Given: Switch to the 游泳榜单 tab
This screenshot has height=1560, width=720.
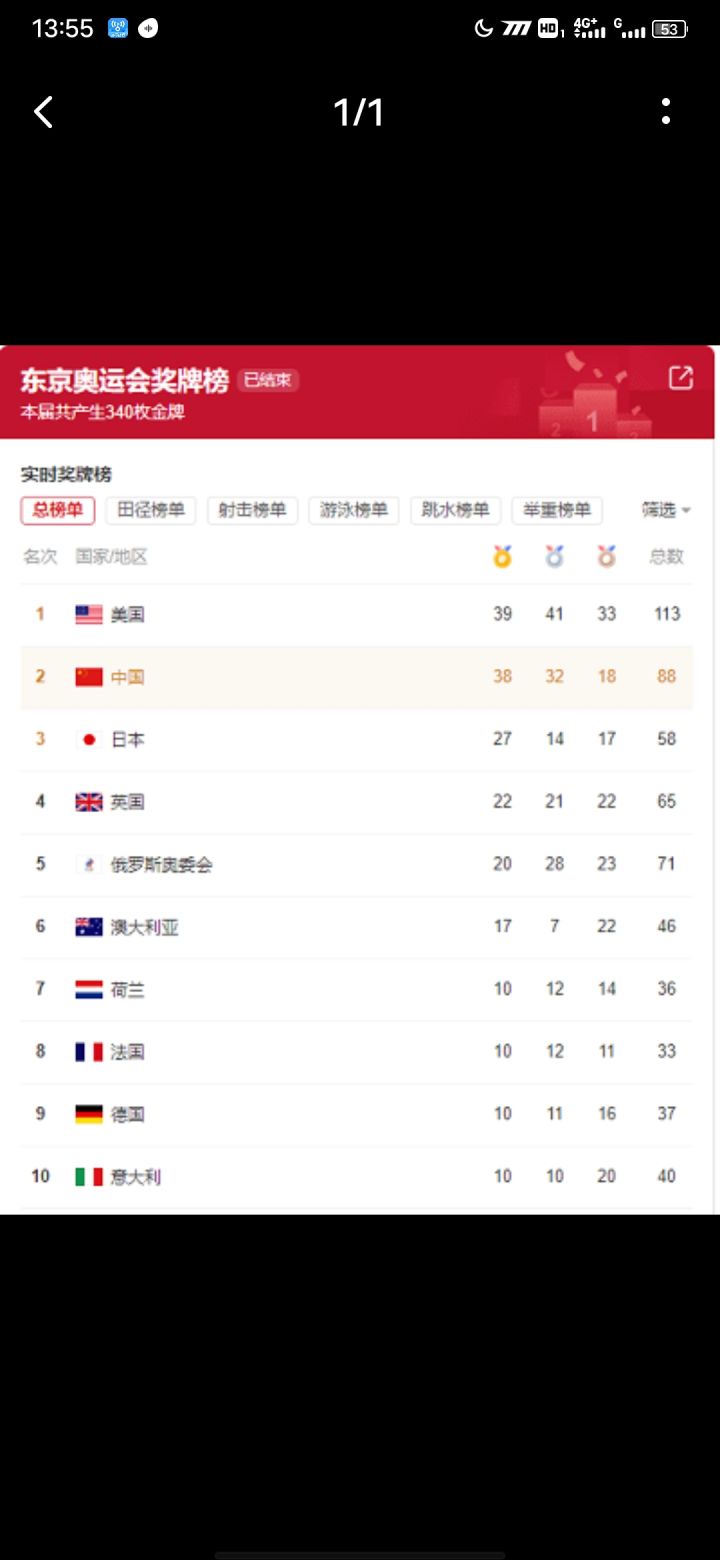Looking at the screenshot, I should click(x=354, y=510).
